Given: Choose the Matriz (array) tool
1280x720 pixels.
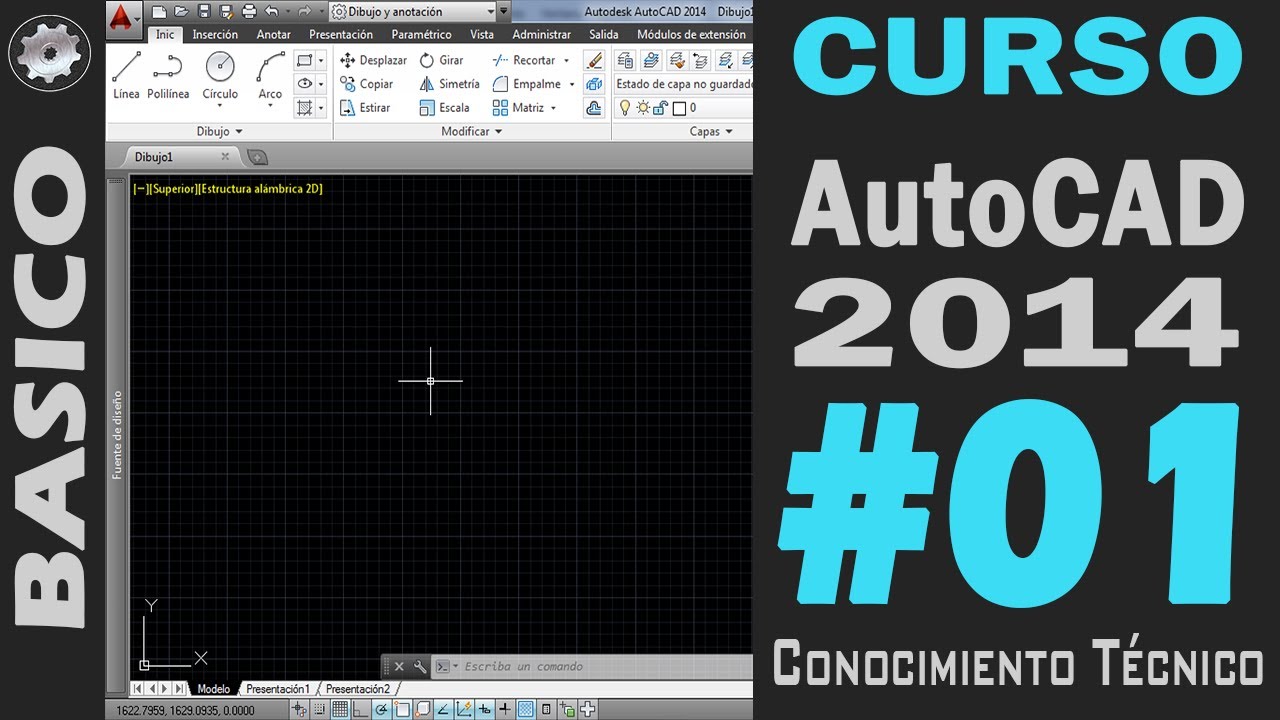Looking at the screenshot, I should (518, 108).
